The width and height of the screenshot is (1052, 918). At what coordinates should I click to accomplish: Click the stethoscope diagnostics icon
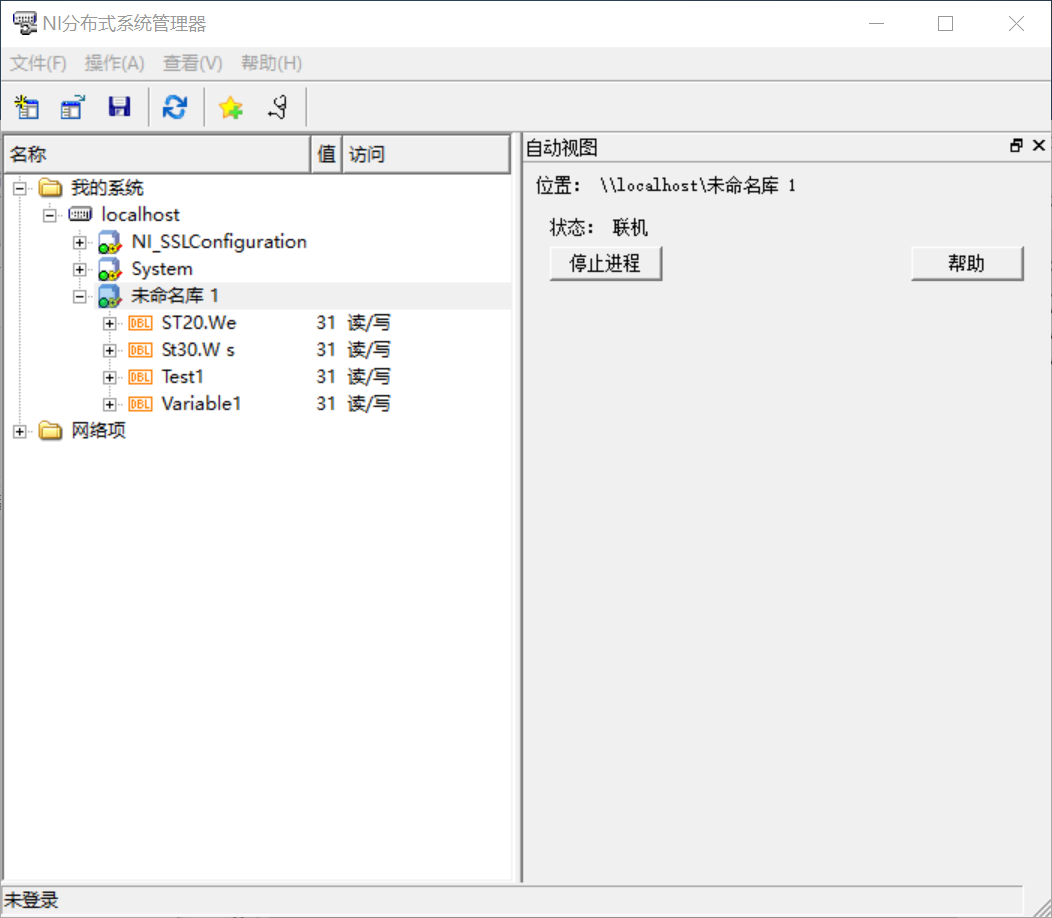click(x=278, y=107)
